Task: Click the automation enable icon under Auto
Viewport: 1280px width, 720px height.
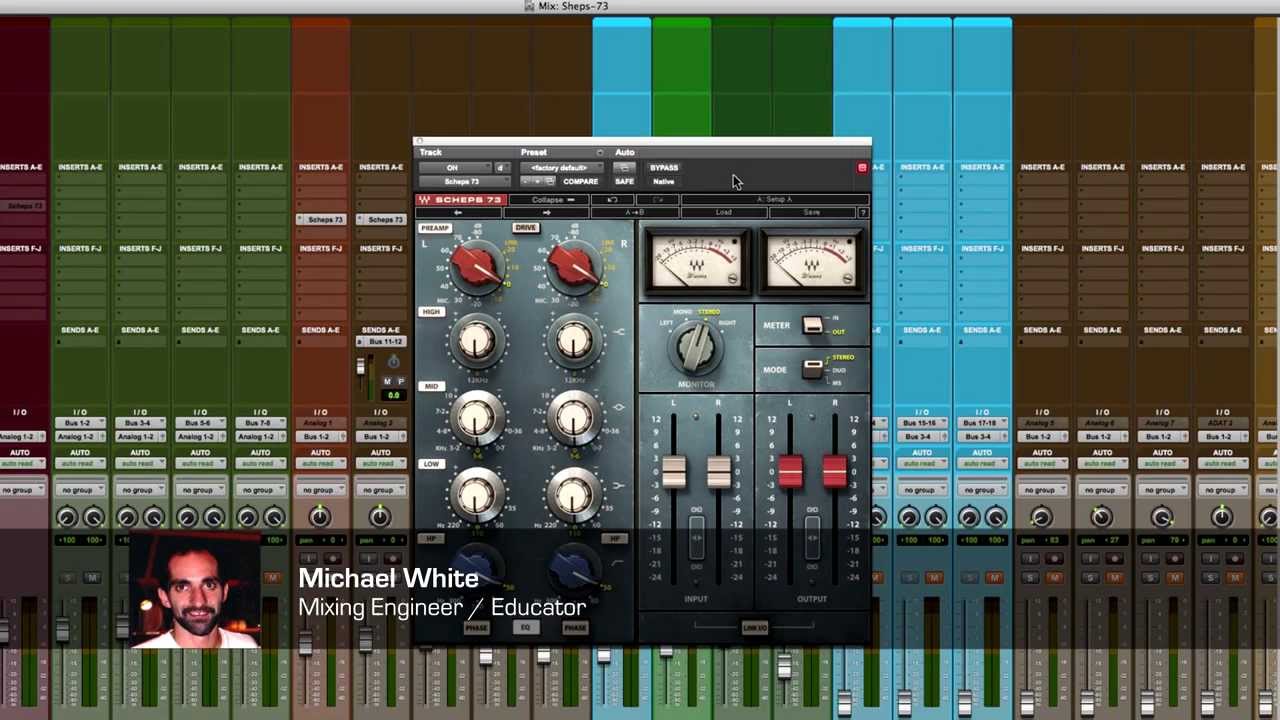Action: 623,168
